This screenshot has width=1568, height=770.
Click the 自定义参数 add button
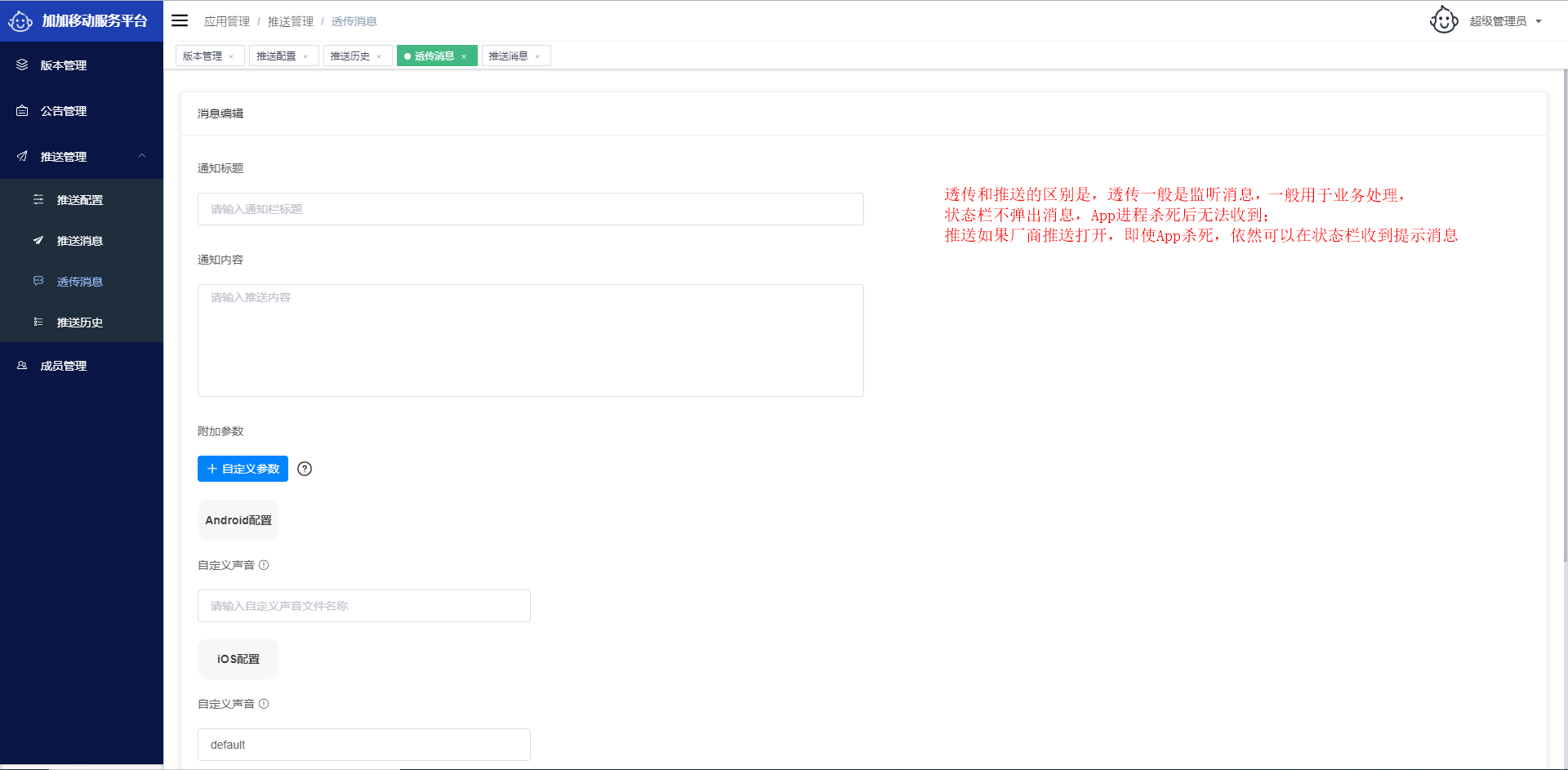tap(243, 469)
